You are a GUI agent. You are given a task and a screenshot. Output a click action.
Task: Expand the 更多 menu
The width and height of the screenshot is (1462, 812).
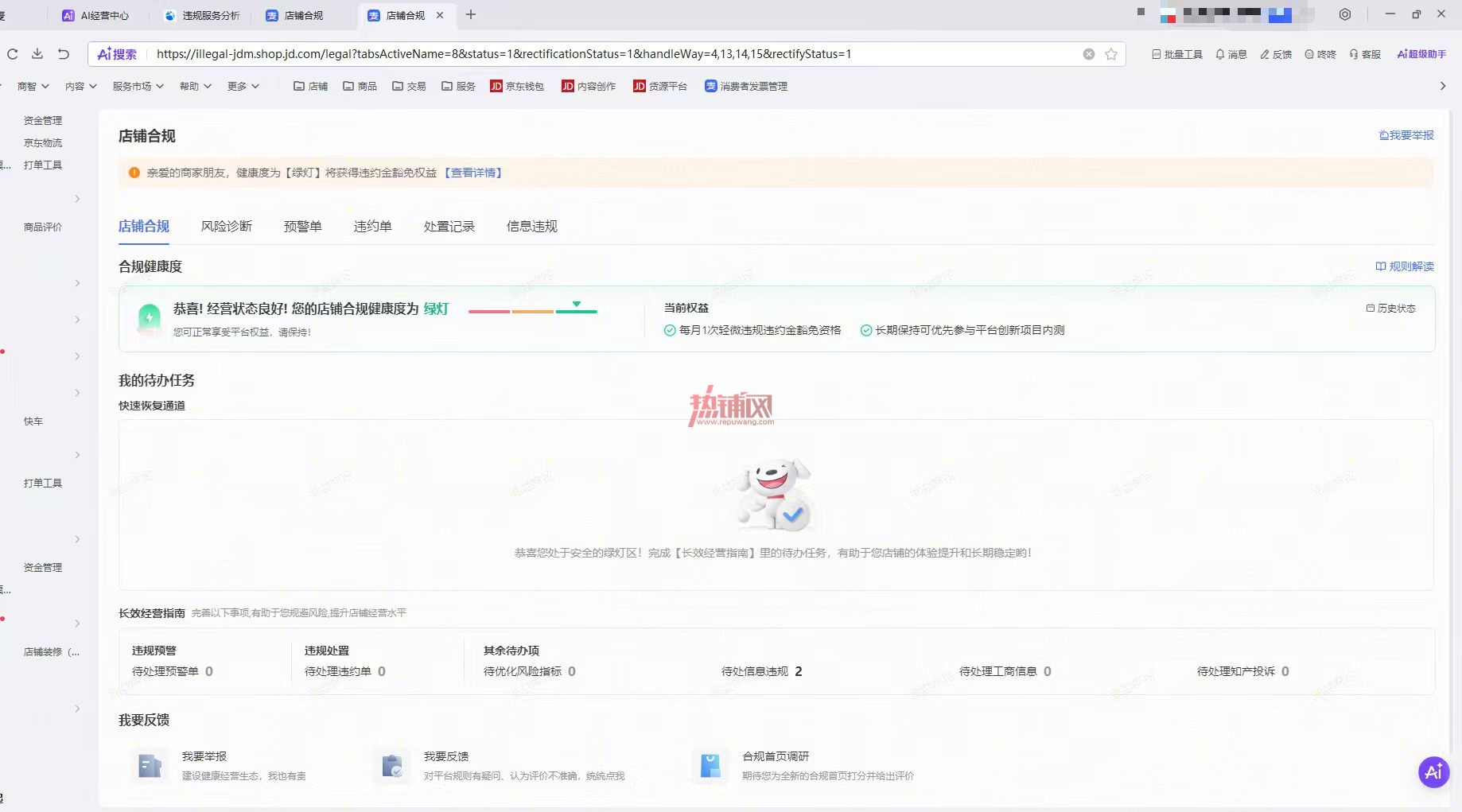click(x=243, y=86)
